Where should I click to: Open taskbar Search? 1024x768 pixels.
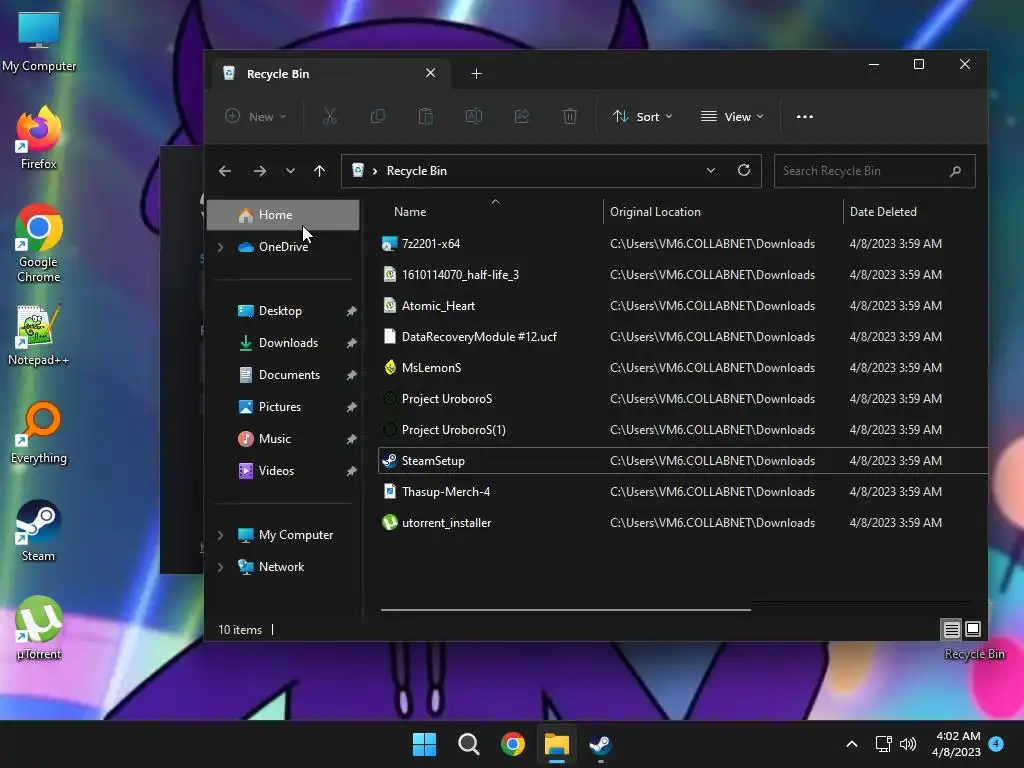tap(469, 744)
